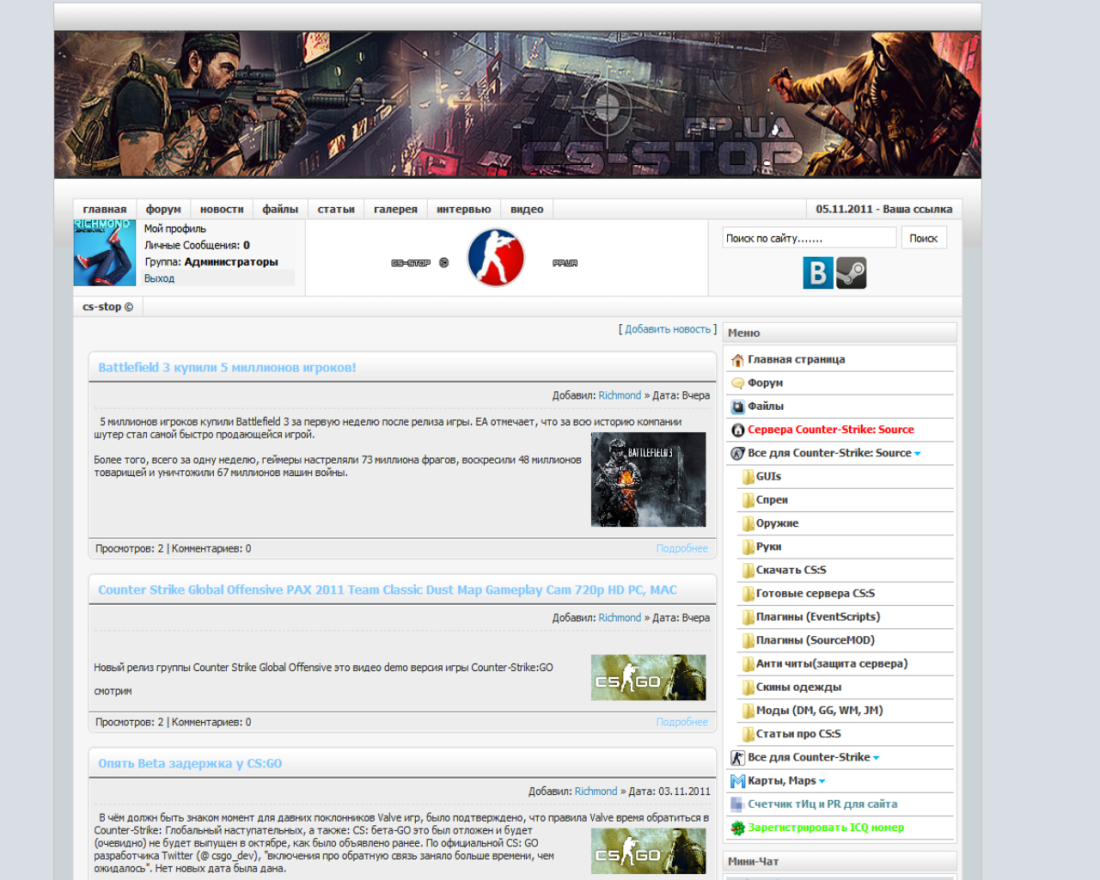Open the файлы nav tab
Viewport: 1100px width, 880px height.
(280, 209)
